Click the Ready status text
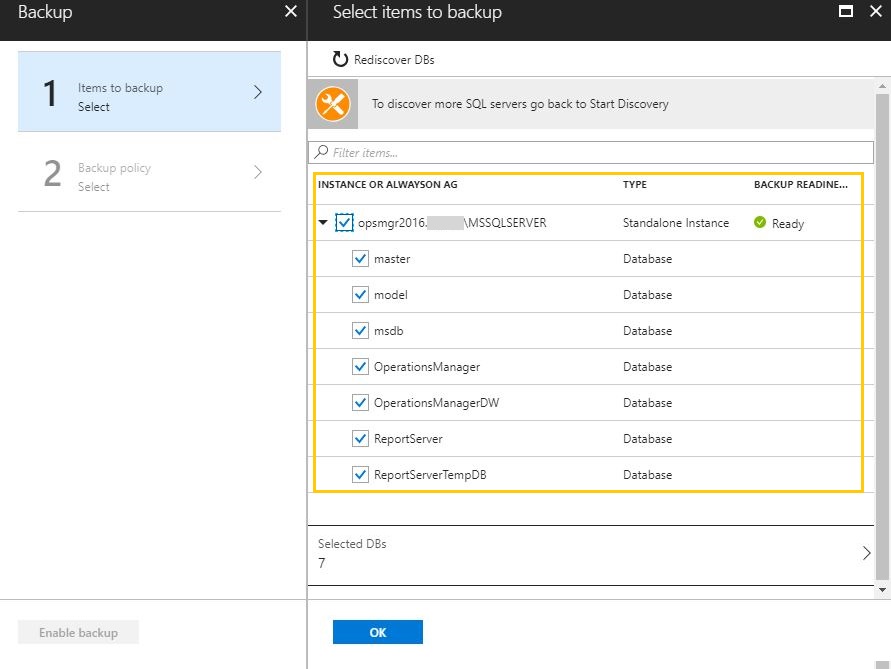This screenshot has height=669, width=891. click(788, 223)
